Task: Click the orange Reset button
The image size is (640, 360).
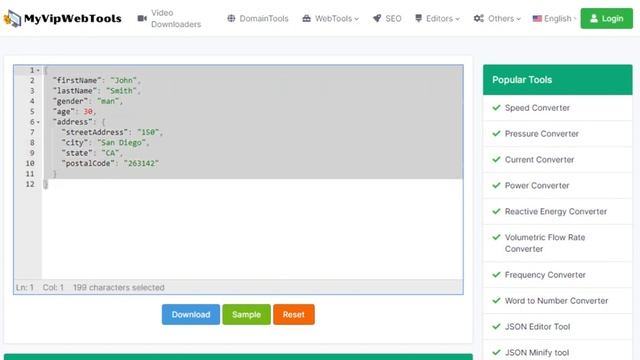Action: pyautogui.click(x=293, y=314)
